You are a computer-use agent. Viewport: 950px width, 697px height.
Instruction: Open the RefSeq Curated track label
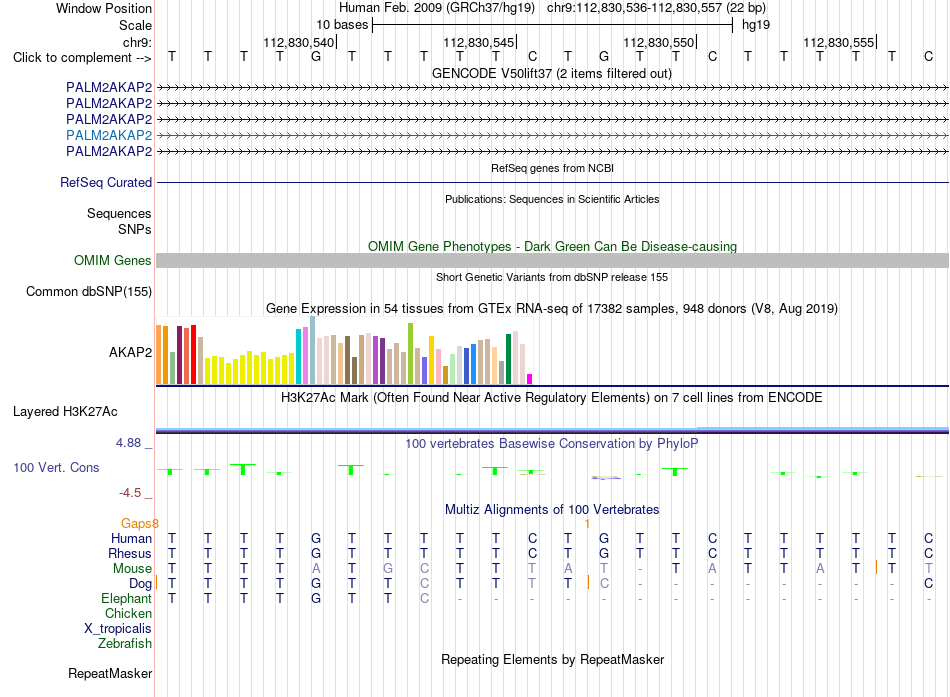[105, 182]
